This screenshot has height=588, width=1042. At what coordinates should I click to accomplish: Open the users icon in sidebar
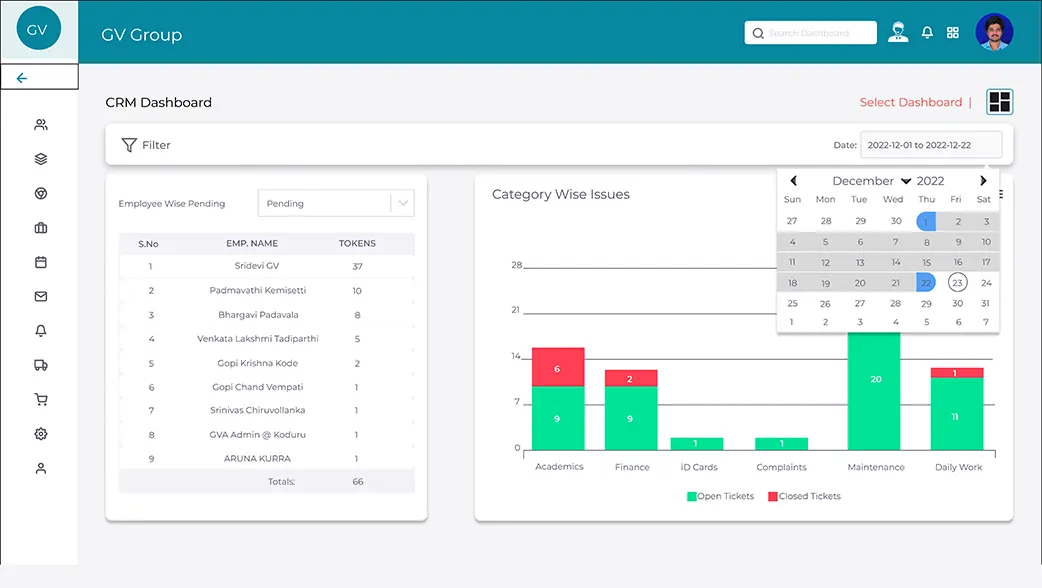[x=41, y=124]
